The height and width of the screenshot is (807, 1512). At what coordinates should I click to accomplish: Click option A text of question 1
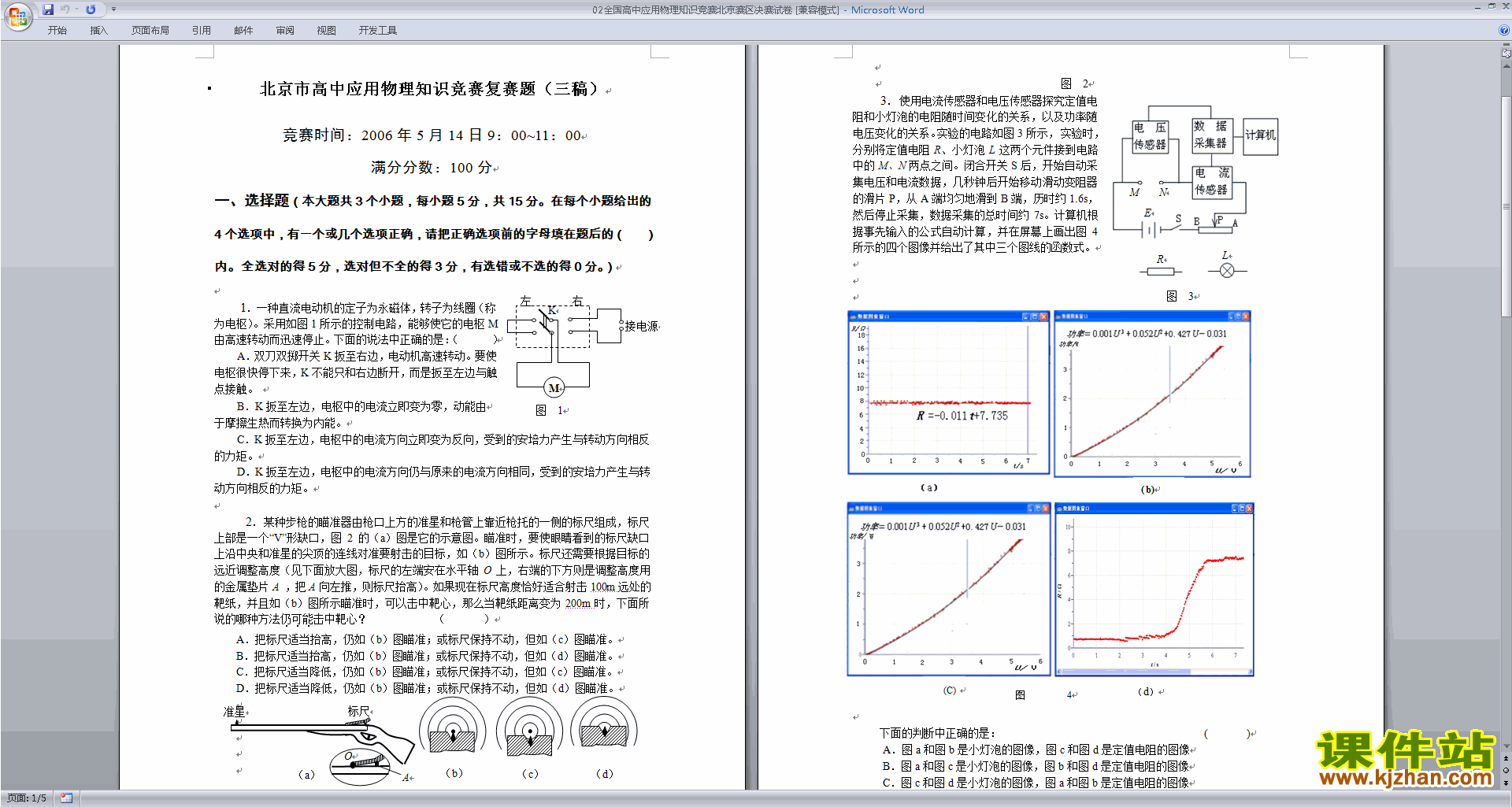pyautogui.click(x=356, y=372)
